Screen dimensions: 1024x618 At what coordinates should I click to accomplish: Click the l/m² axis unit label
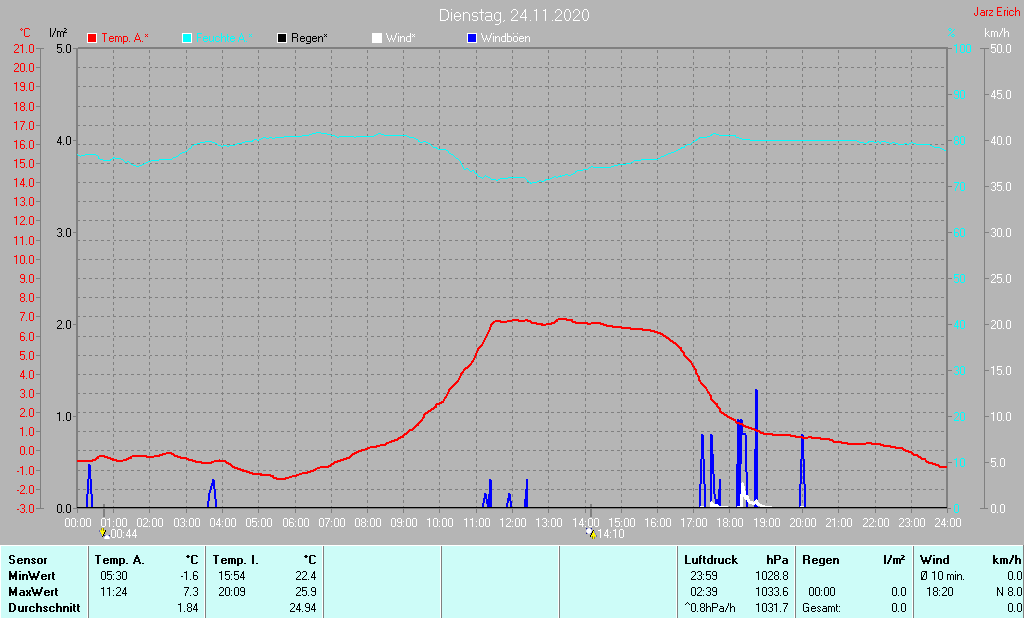point(57,33)
